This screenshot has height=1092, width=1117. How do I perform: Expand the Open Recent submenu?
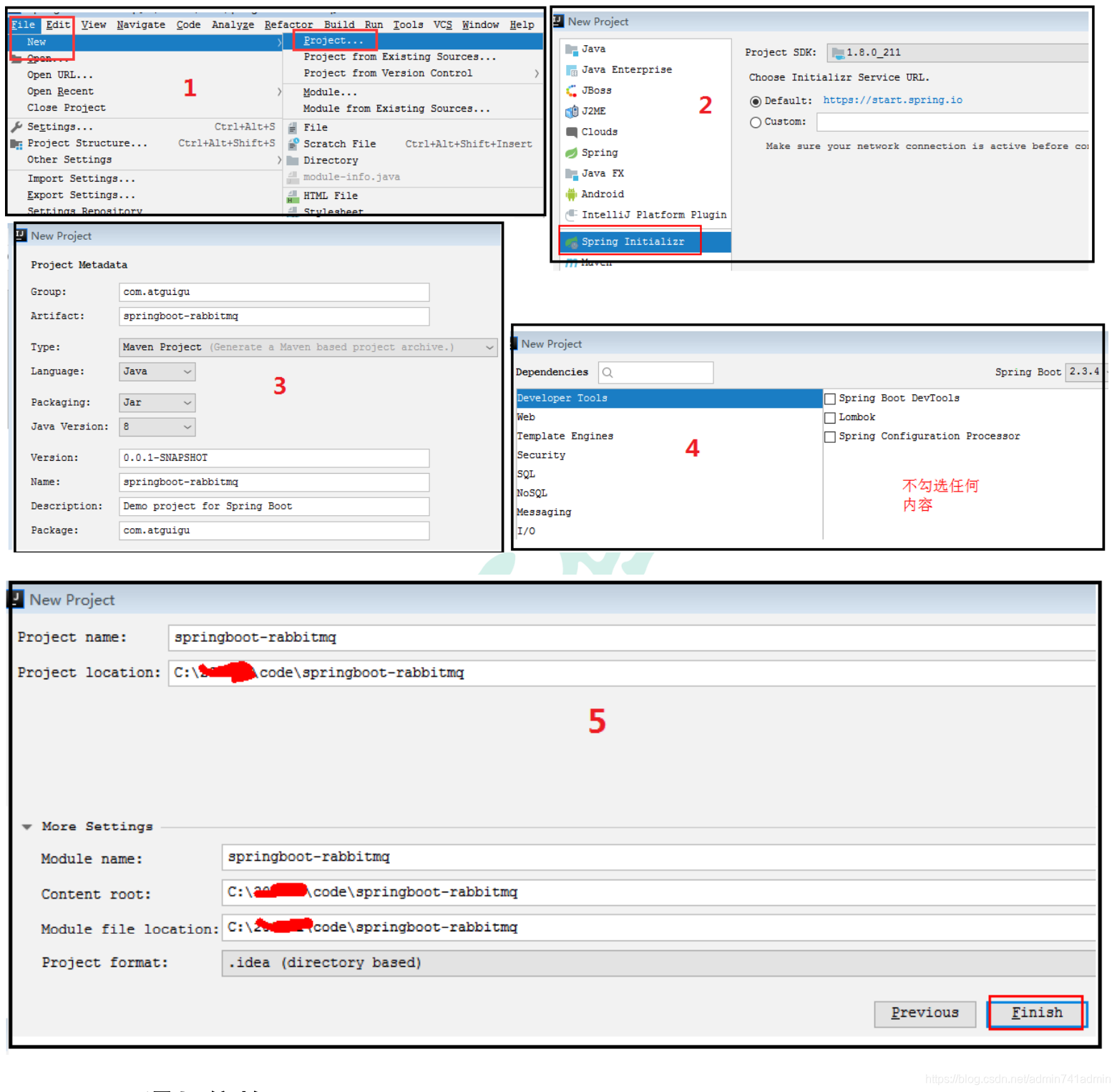point(279,91)
